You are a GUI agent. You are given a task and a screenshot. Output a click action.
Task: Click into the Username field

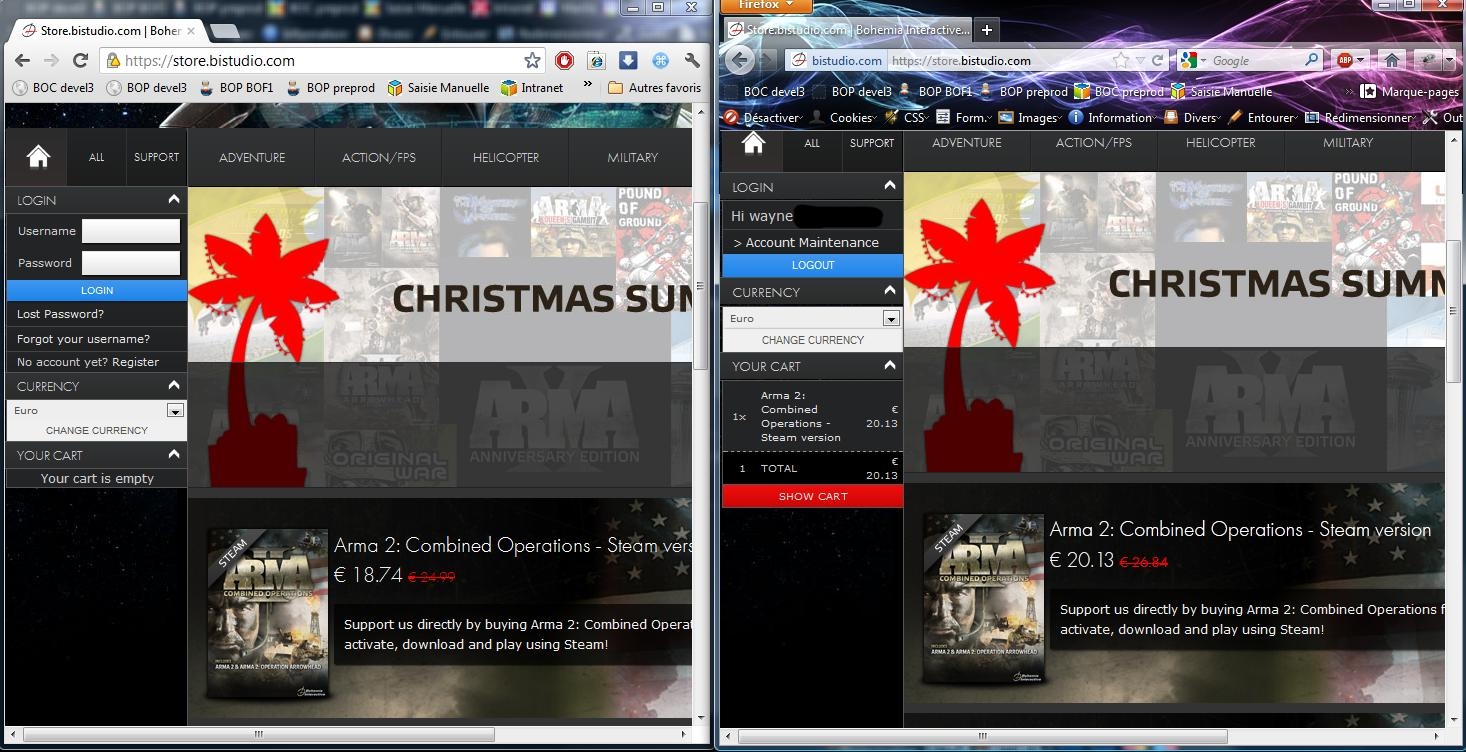[130, 231]
